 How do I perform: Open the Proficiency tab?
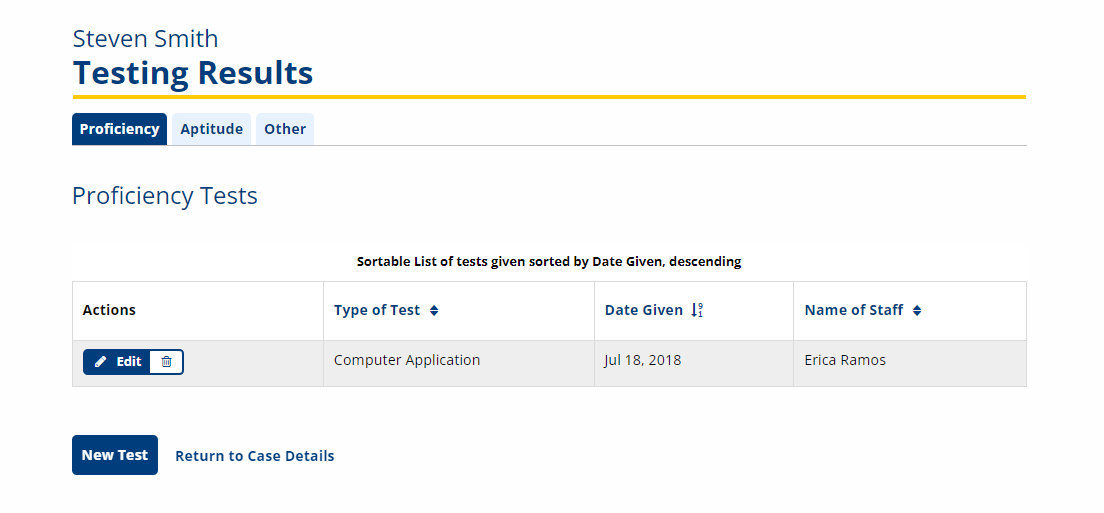tap(120, 129)
